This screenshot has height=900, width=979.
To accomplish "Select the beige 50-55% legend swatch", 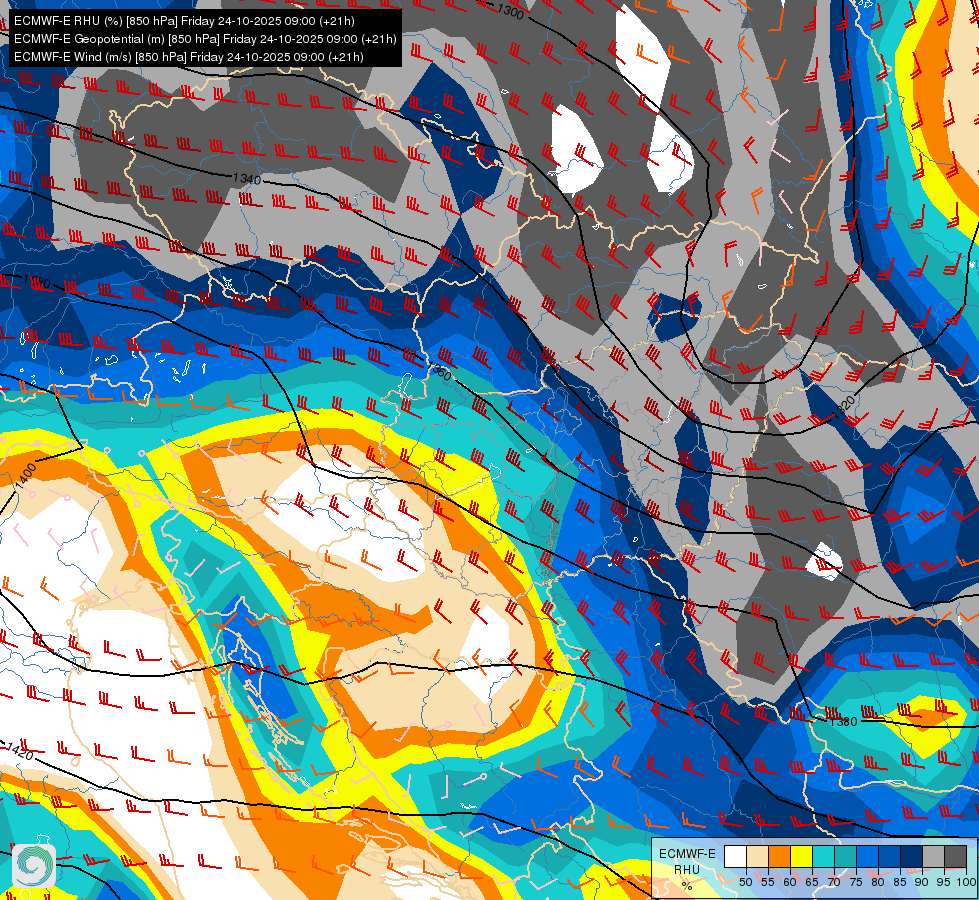I will 757,856.
